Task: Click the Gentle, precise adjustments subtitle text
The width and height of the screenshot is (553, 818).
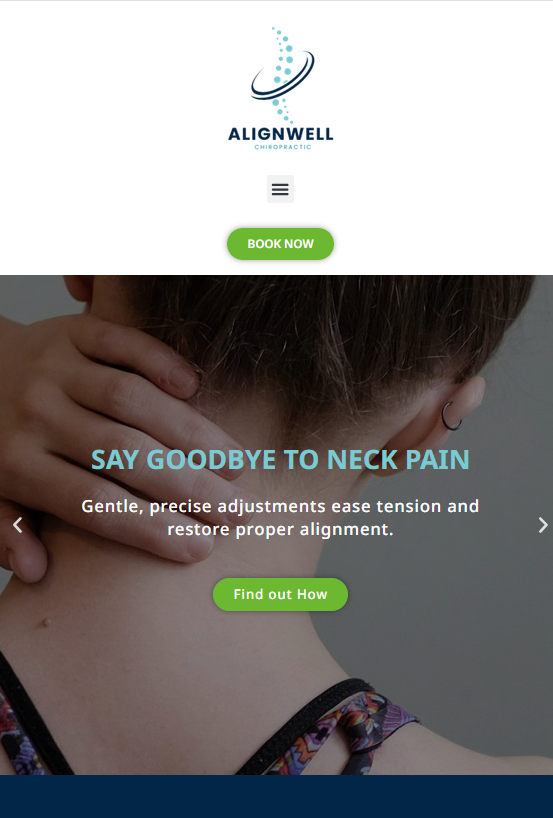Action: 280,518
